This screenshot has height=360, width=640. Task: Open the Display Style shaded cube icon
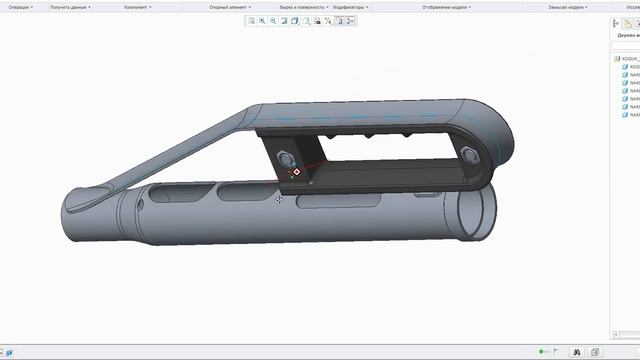[x=295, y=21]
